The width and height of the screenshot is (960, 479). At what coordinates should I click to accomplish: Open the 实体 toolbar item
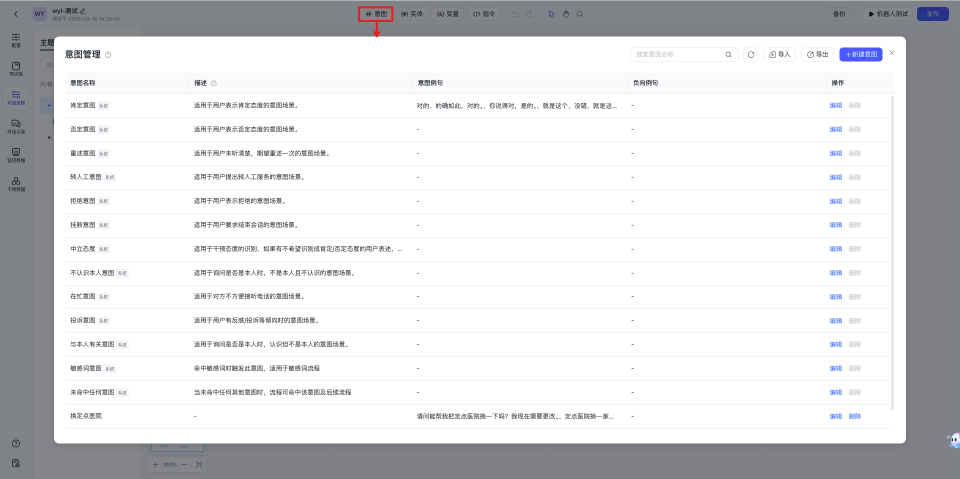[x=411, y=14]
